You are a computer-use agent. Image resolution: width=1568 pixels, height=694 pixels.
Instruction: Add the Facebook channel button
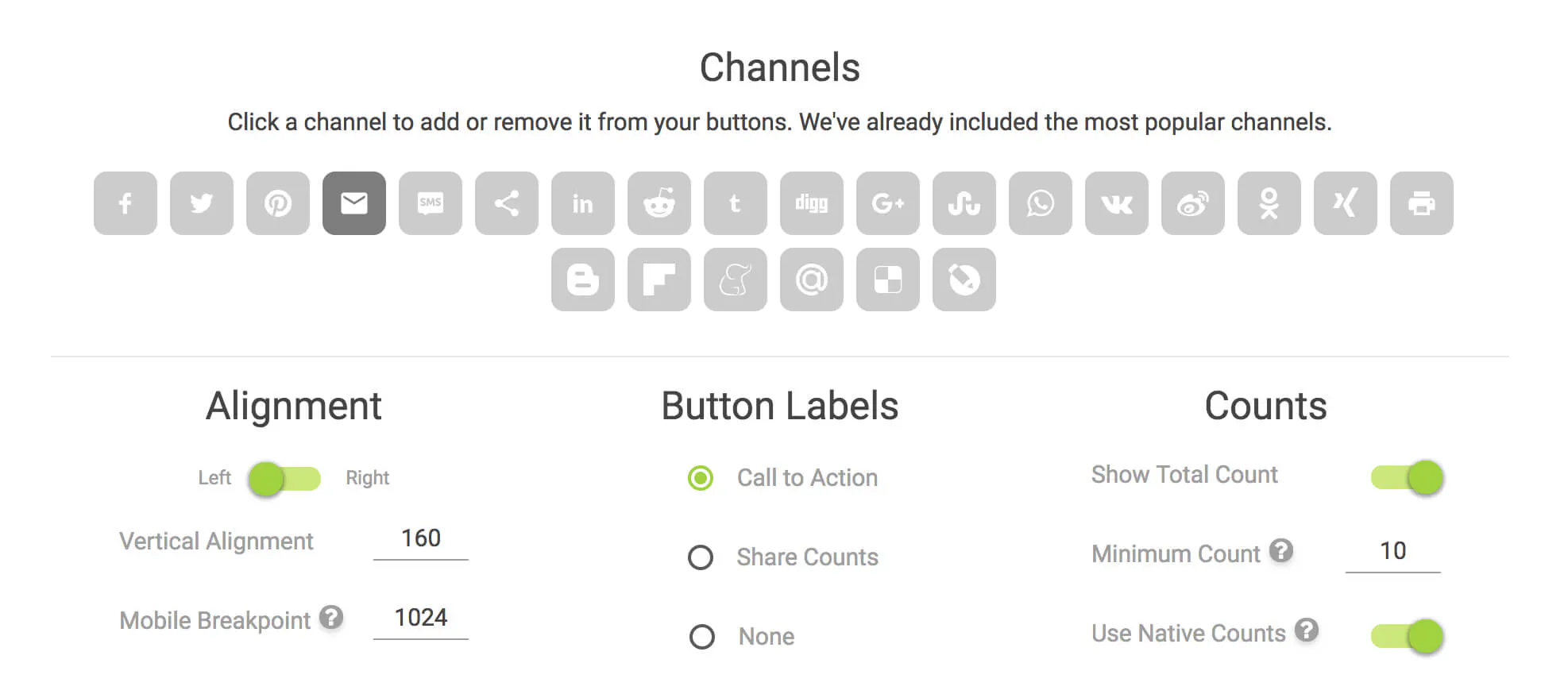click(x=126, y=203)
